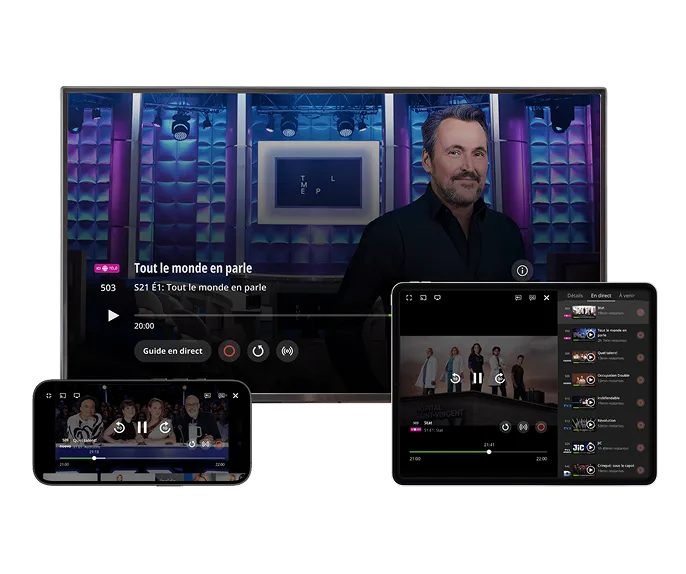Click the quality/CC icon on phone player
The image size is (686, 574).
point(222,396)
